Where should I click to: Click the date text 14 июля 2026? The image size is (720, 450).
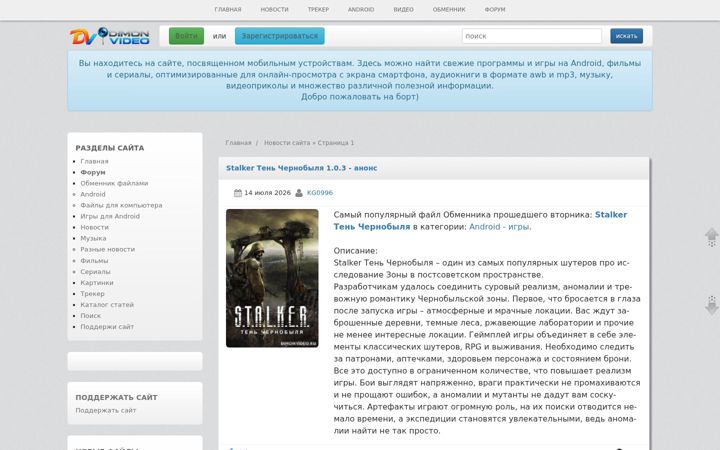tap(267, 193)
